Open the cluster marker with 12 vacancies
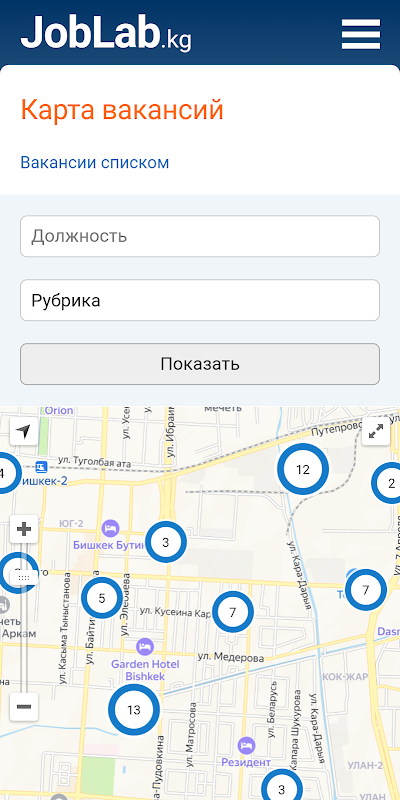400x800 pixels. point(303,469)
